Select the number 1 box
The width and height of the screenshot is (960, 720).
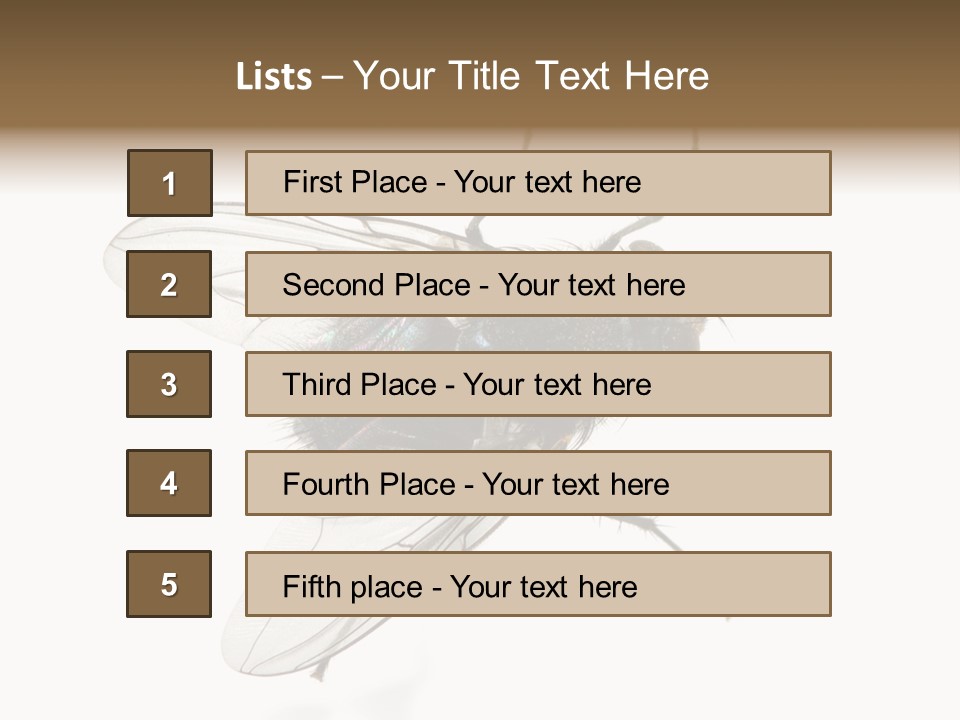(170, 183)
